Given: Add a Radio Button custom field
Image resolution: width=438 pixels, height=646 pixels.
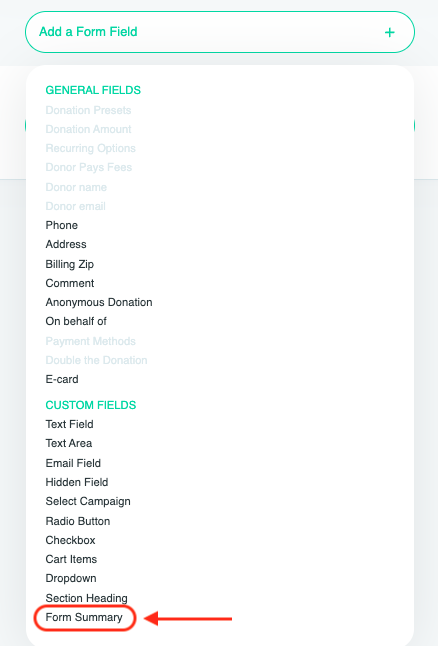Looking at the screenshot, I should pyautogui.click(x=78, y=521).
